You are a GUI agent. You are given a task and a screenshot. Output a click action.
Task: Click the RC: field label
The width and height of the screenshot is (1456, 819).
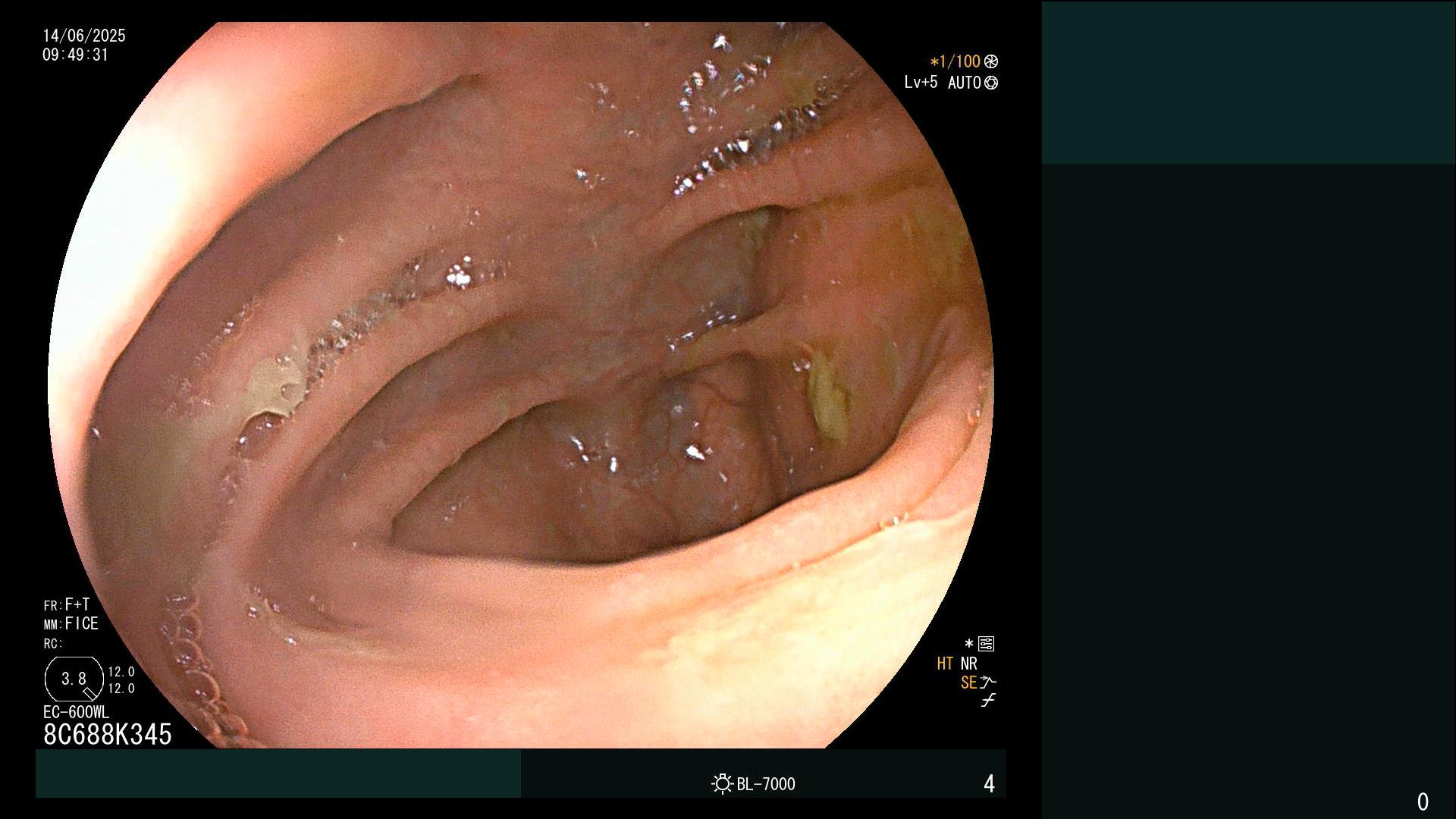tap(53, 644)
